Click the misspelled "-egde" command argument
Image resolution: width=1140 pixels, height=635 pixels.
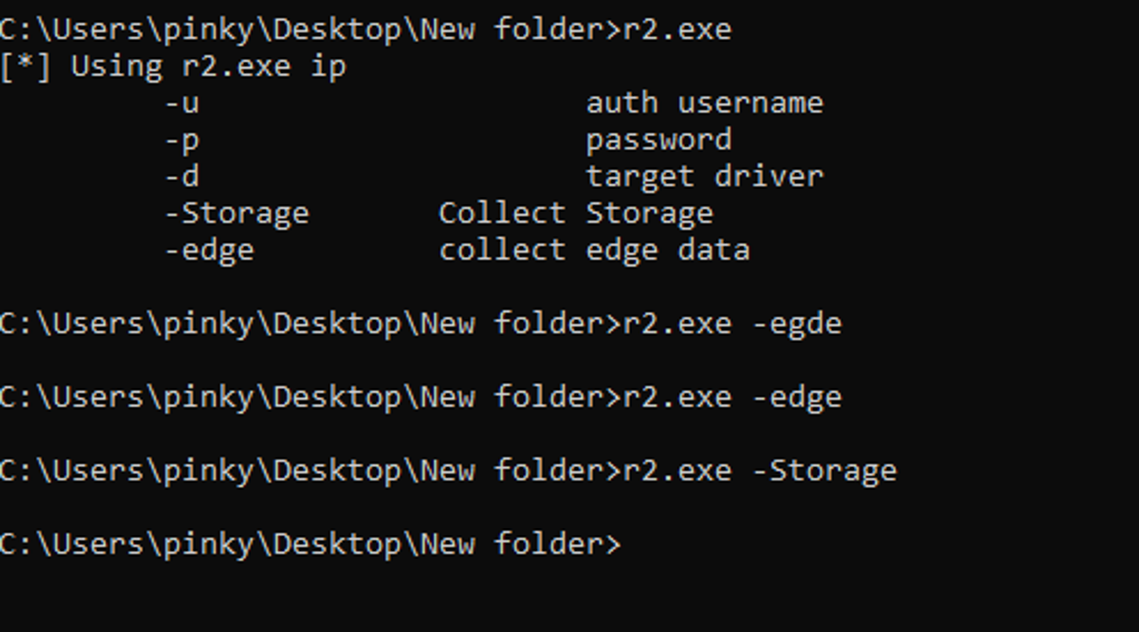pyautogui.click(x=796, y=324)
